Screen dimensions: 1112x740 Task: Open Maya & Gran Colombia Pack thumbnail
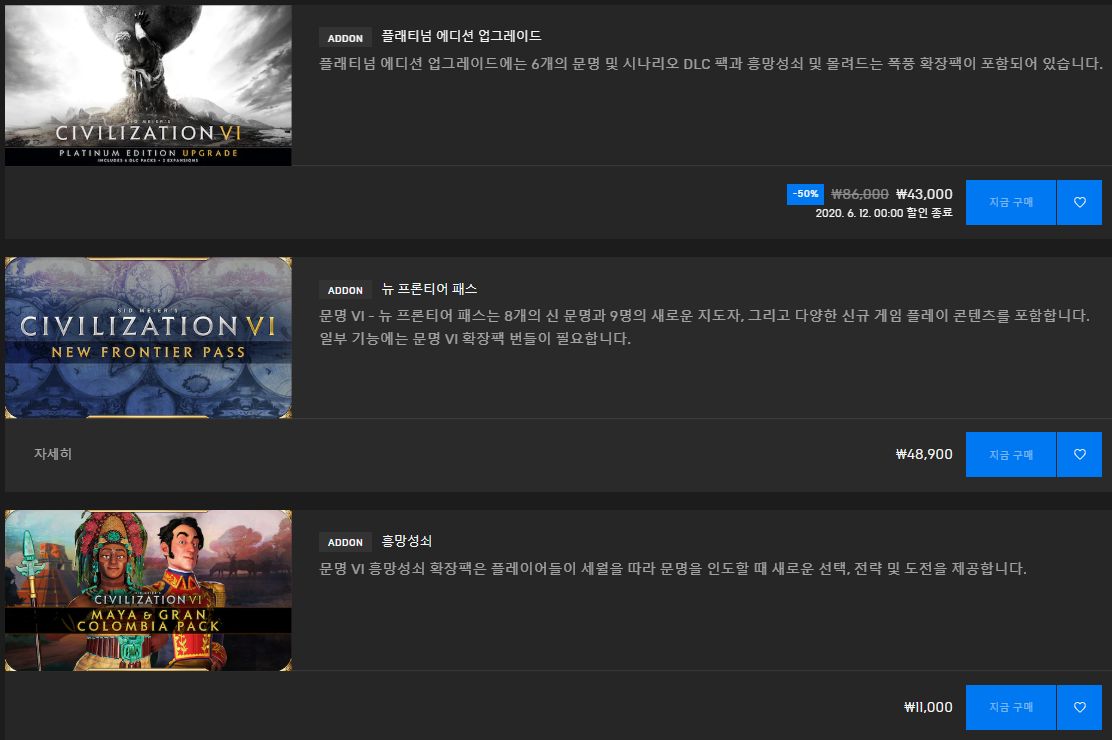tap(148, 590)
